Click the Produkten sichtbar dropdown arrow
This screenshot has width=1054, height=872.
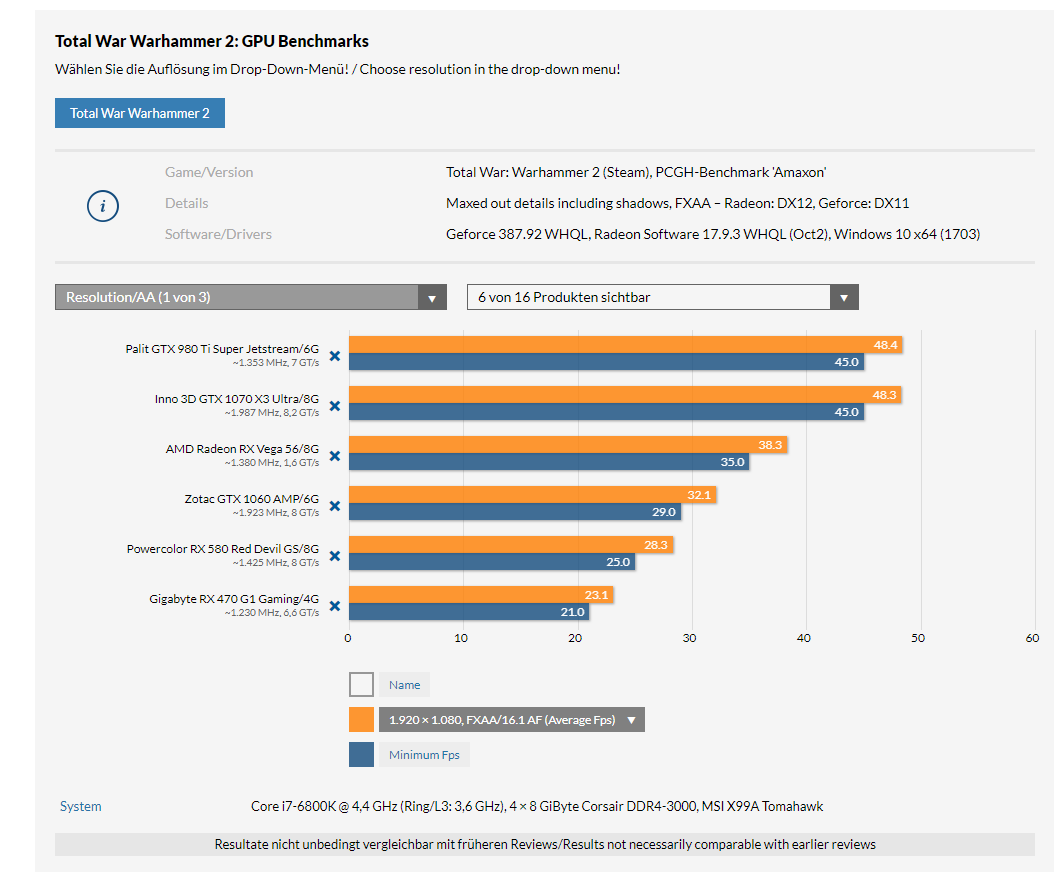click(x=844, y=298)
